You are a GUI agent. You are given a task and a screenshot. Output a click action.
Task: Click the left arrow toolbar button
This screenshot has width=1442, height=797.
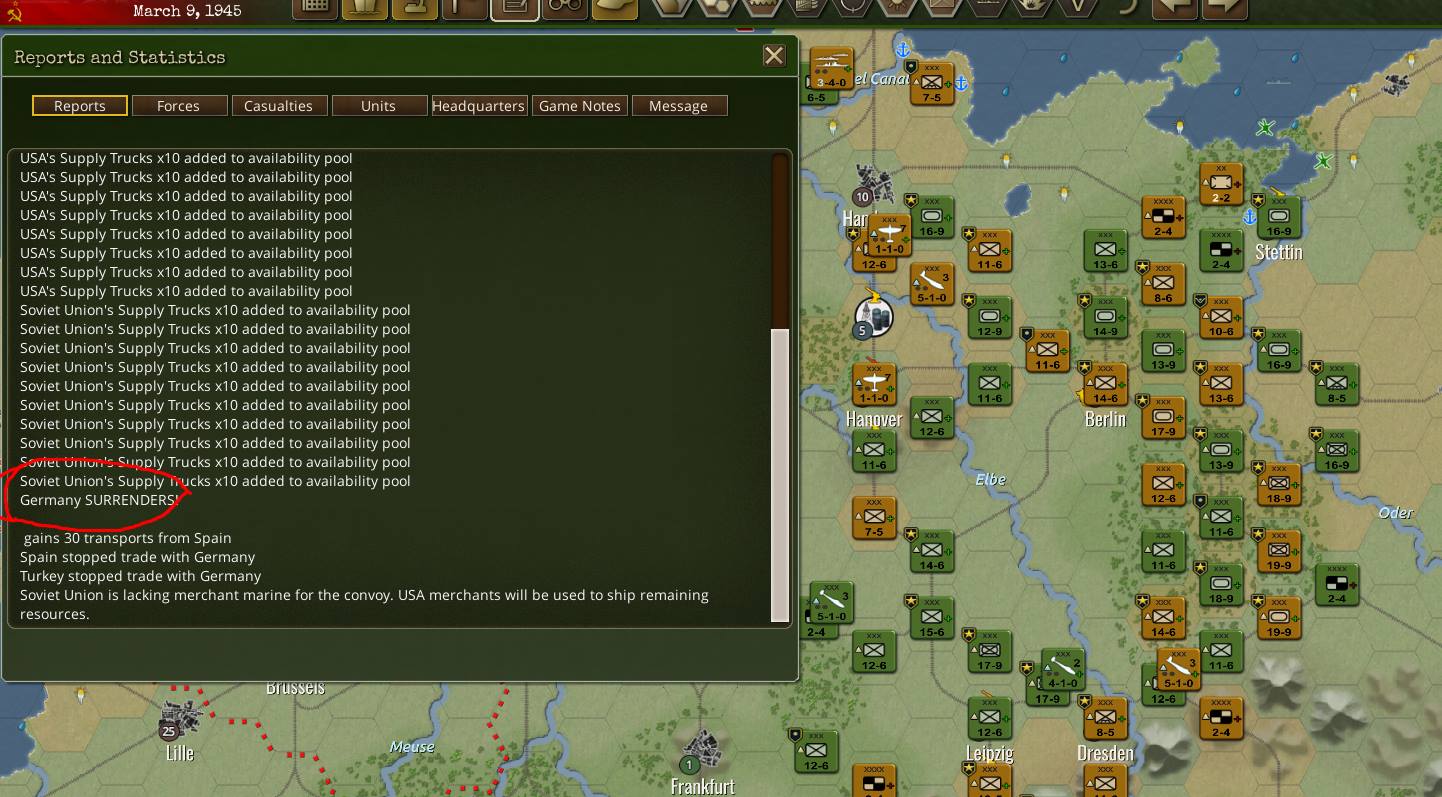(x=1175, y=8)
